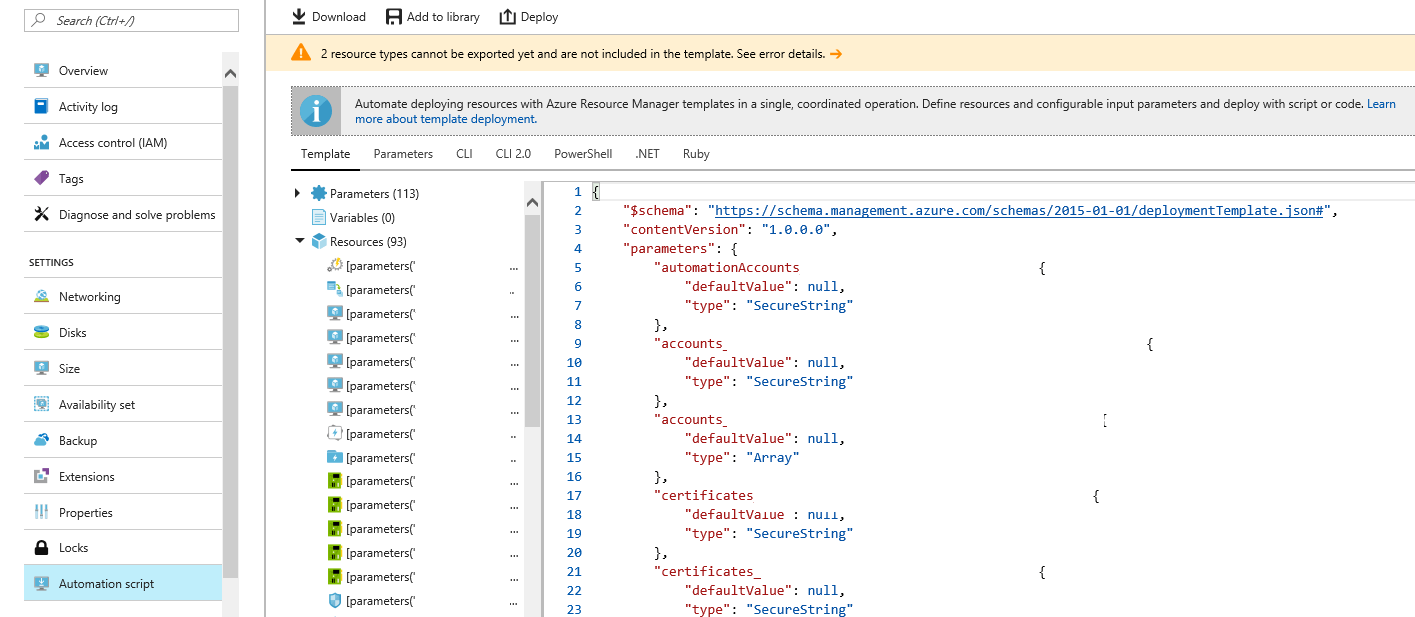Click the orange warning triangle icon
Image resolution: width=1415 pixels, height=617 pixels.
[300, 53]
